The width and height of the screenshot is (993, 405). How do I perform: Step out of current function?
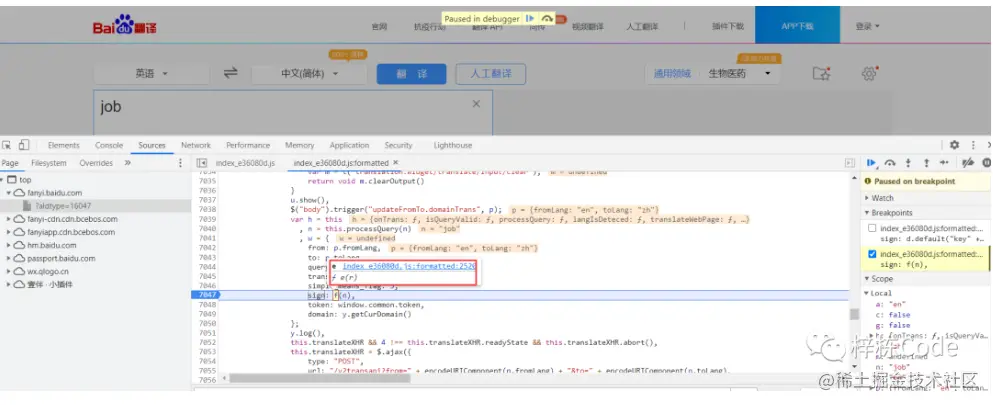point(926,163)
